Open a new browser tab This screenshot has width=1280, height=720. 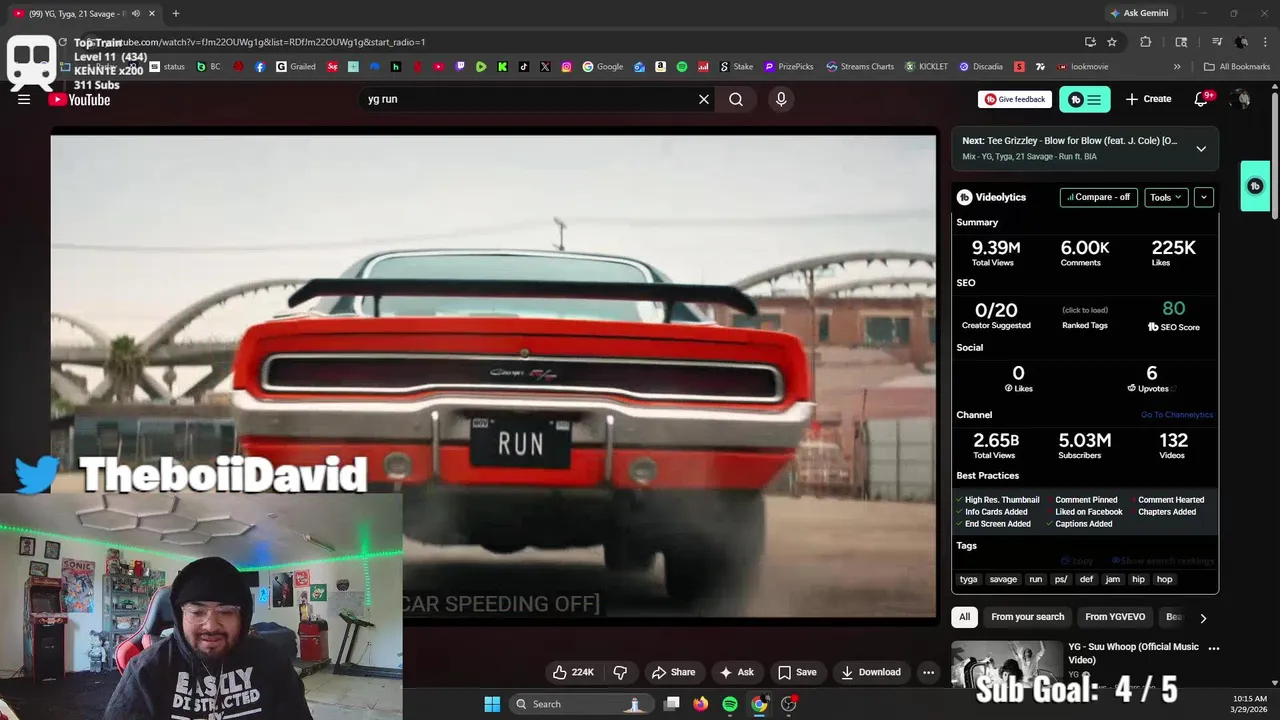click(x=175, y=13)
